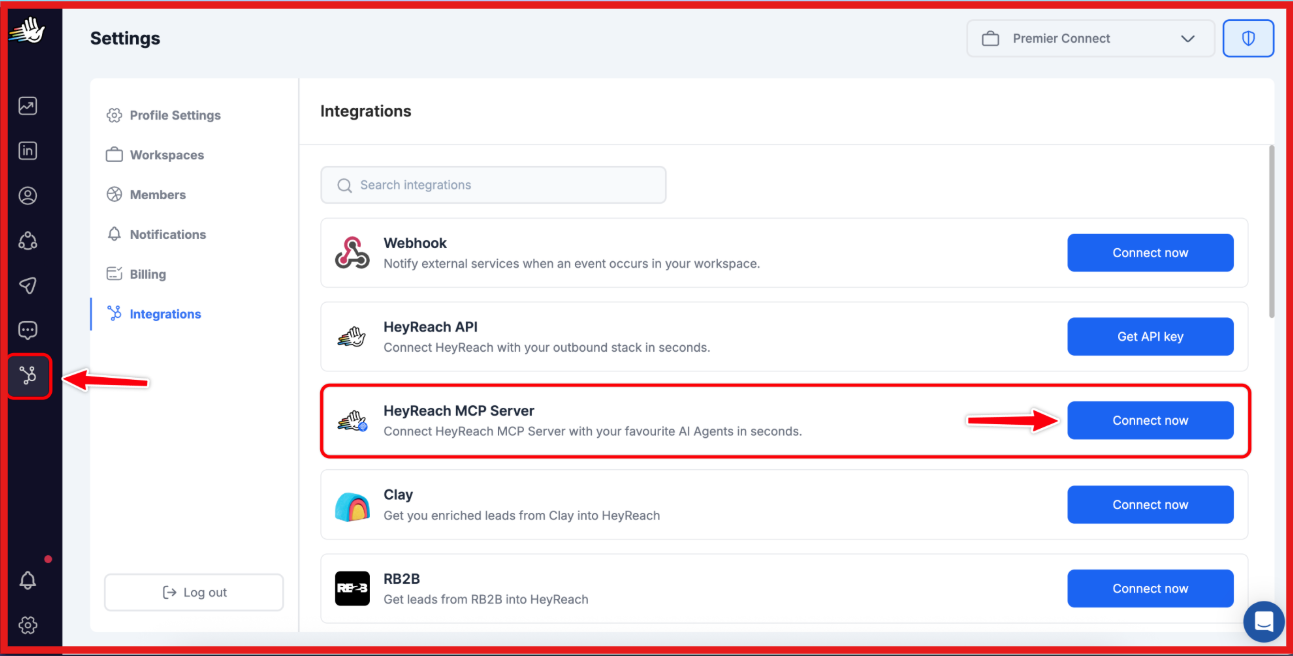Click Connect now for Clay

click(1150, 505)
